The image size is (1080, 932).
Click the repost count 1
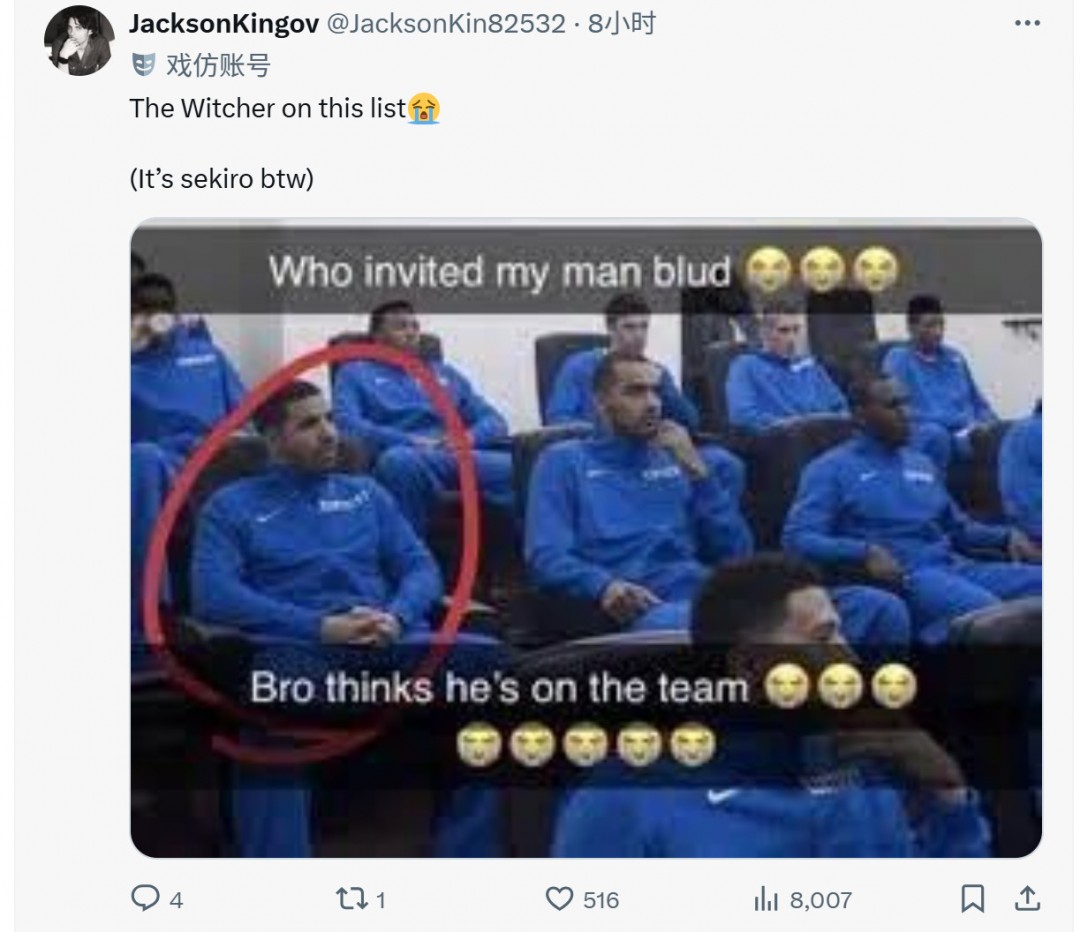coord(381,900)
